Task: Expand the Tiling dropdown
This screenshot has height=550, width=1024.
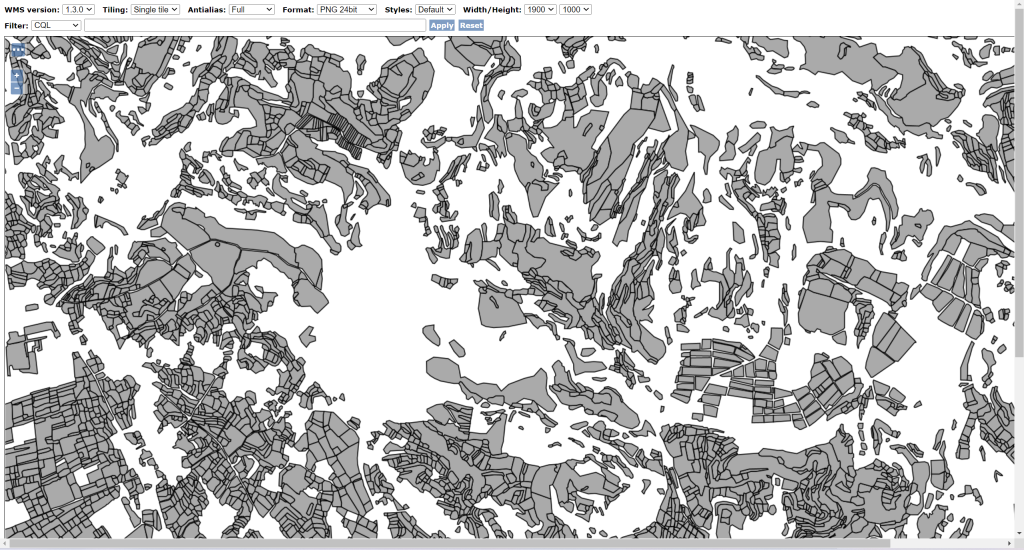Action: tap(155, 9)
